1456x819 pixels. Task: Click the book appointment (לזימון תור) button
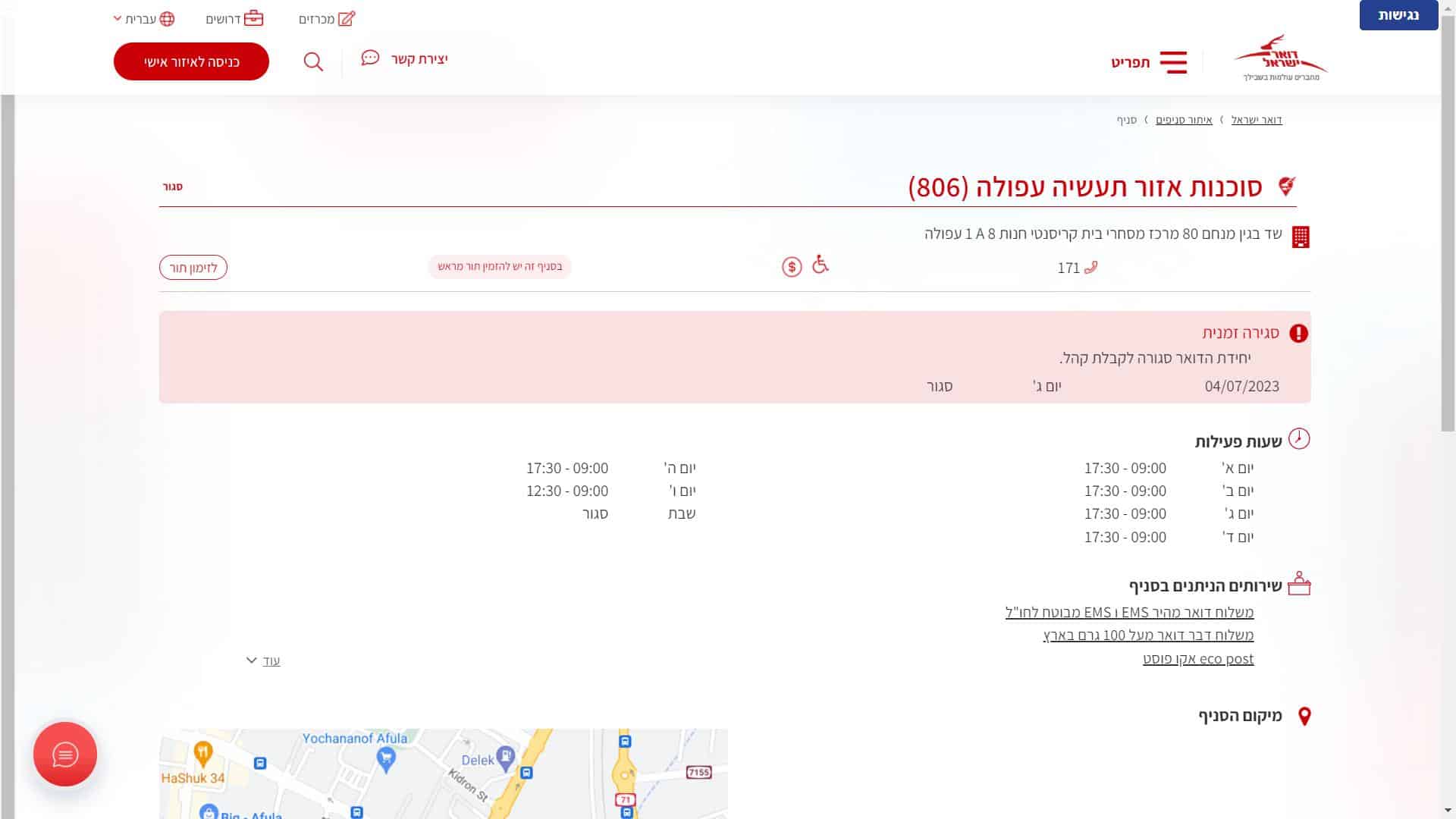pos(193,268)
